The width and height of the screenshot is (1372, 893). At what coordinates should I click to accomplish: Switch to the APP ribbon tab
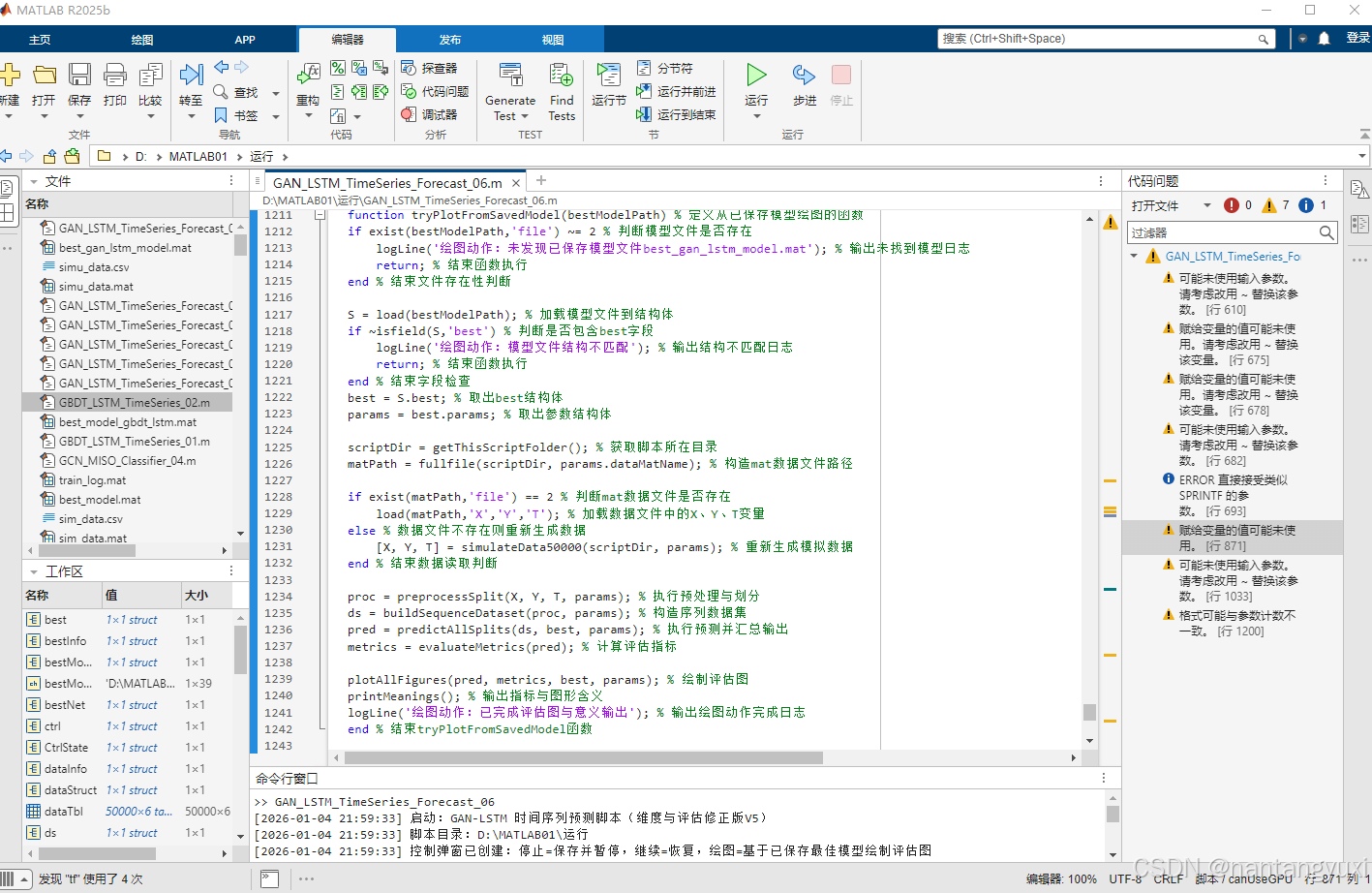[245, 40]
